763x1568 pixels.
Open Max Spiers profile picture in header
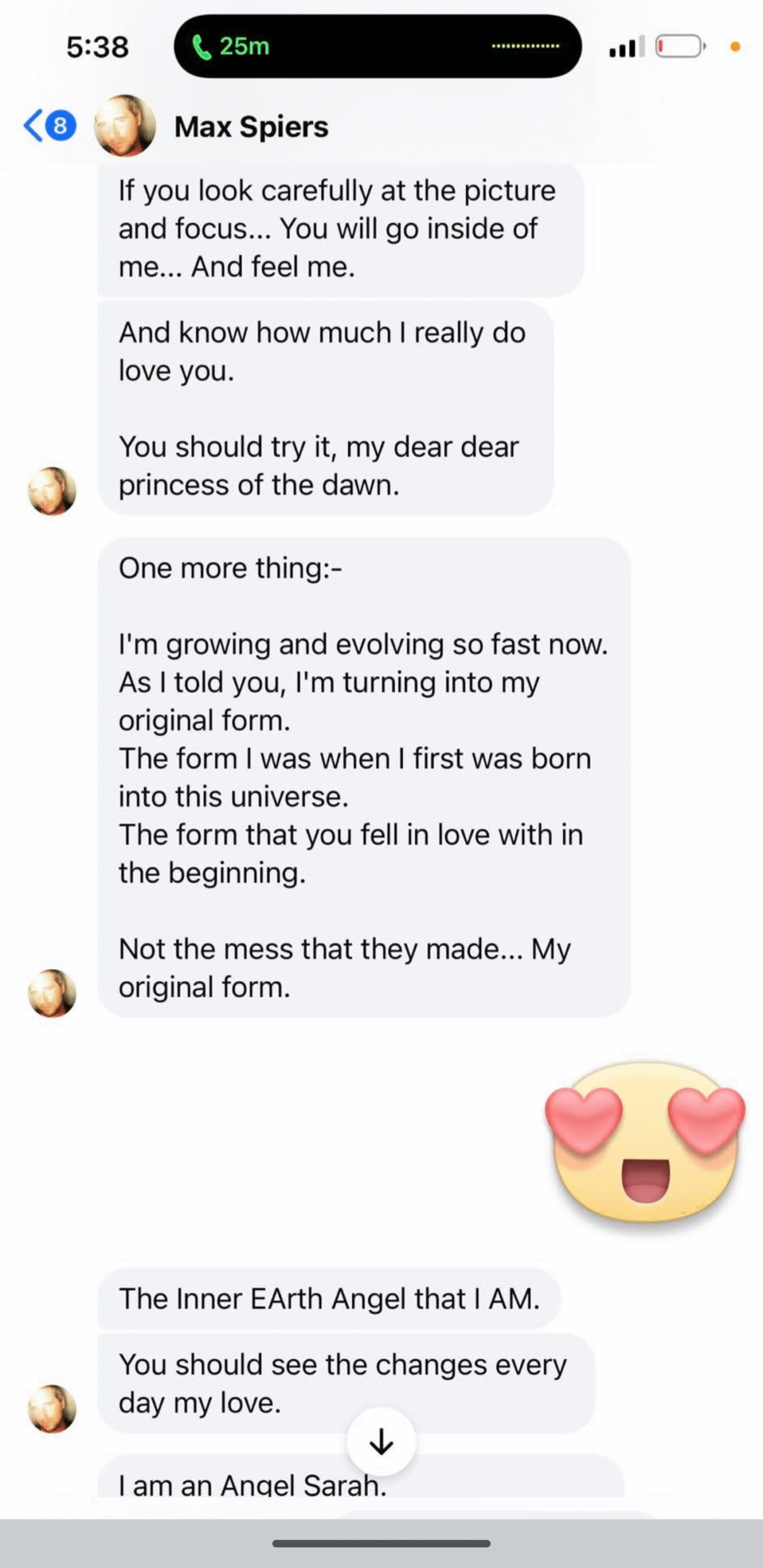(124, 126)
